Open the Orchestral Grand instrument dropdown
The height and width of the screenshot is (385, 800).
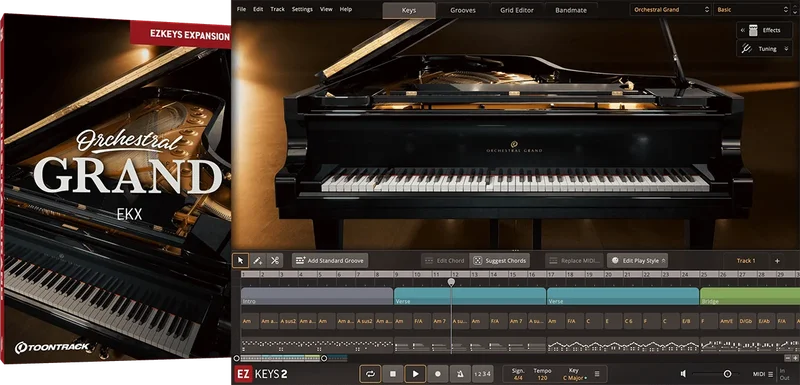(670, 10)
